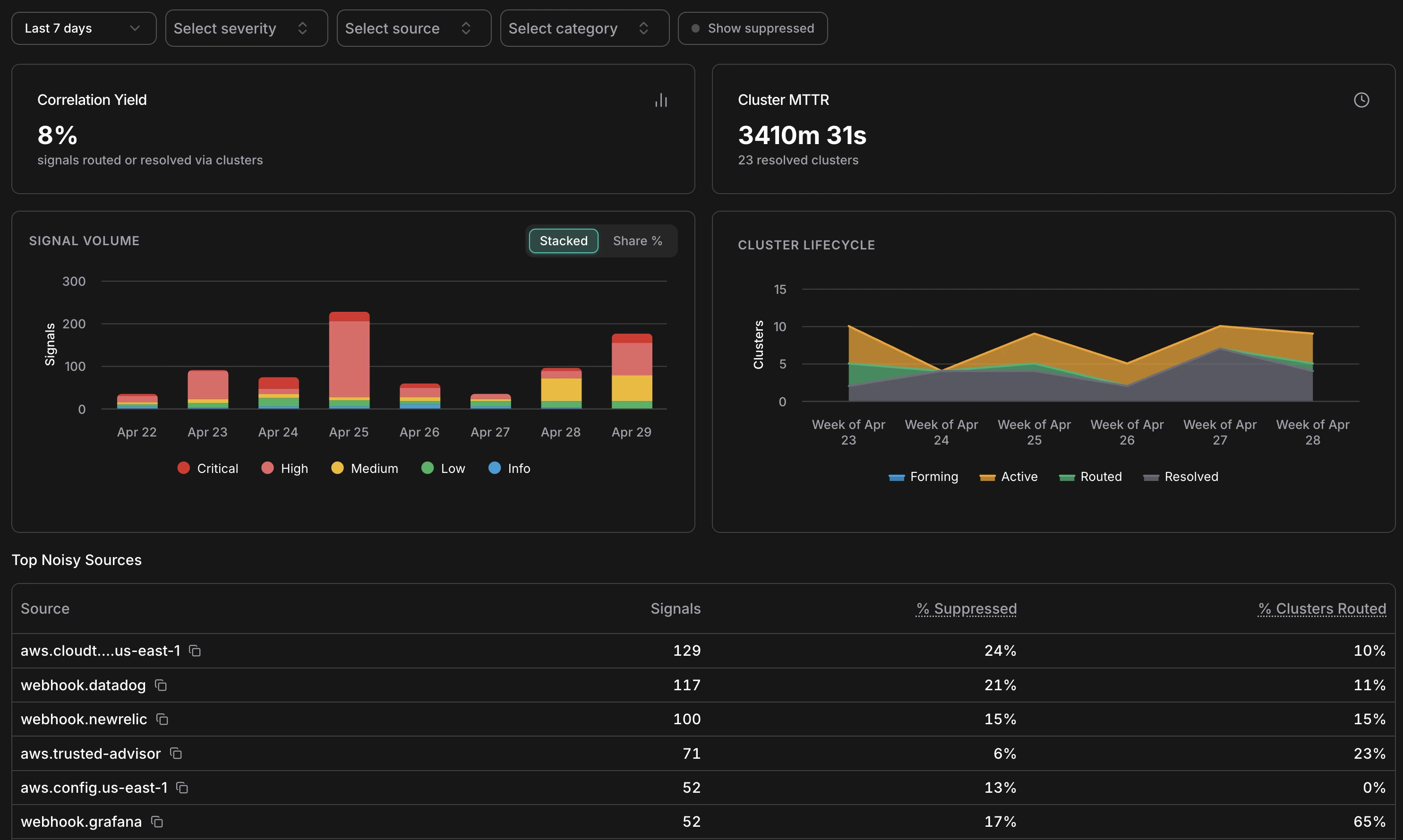This screenshot has width=1403, height=840.
Task: Open the Select category dropdown
Action: 585,28
